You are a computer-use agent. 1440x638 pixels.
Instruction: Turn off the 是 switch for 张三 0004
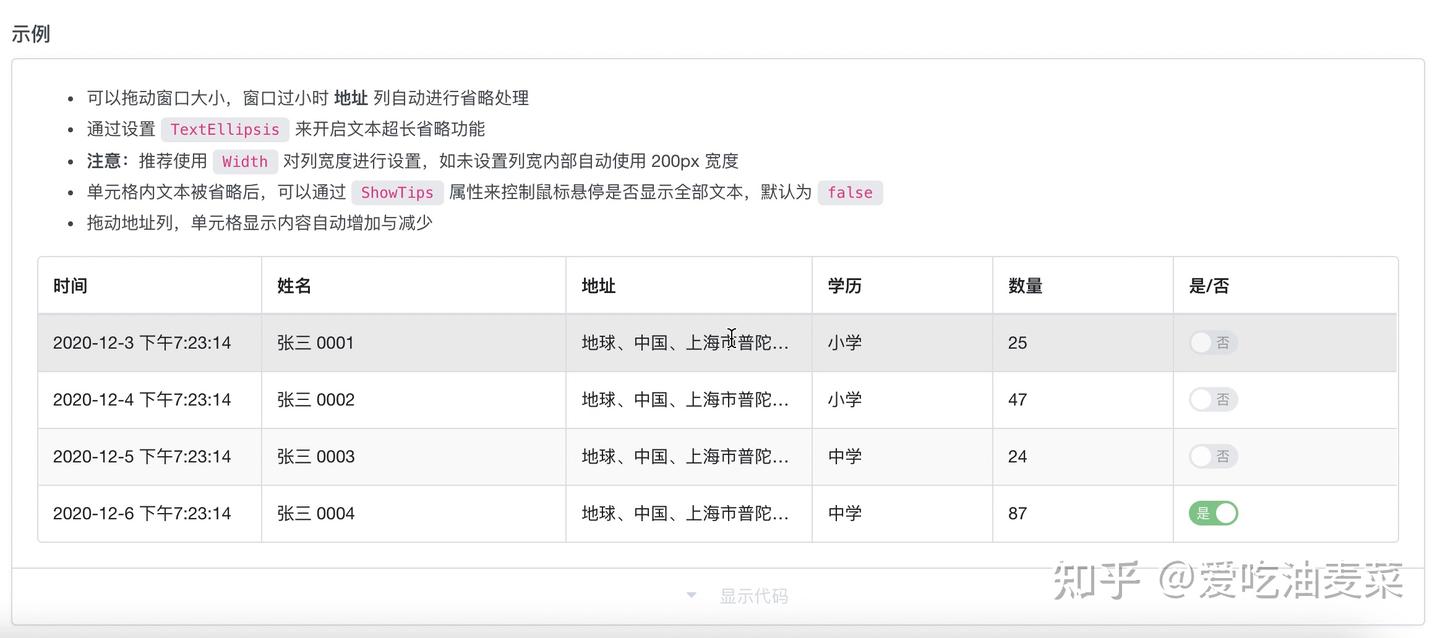[1213, 513]
